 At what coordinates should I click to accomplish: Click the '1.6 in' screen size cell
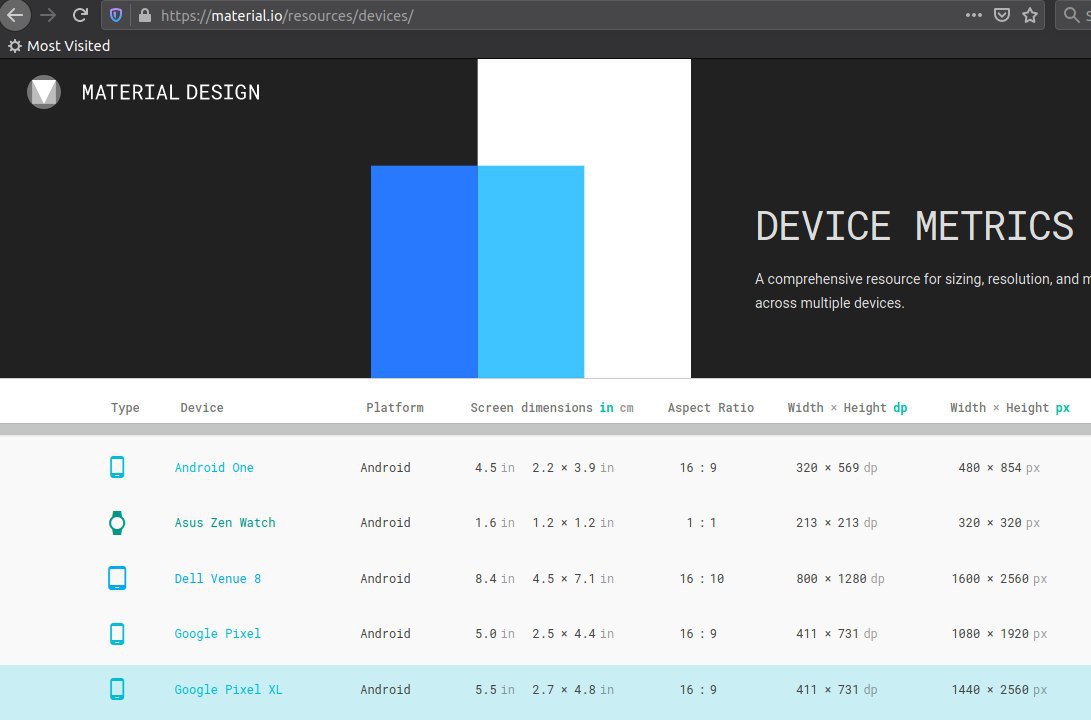point(495,522)
